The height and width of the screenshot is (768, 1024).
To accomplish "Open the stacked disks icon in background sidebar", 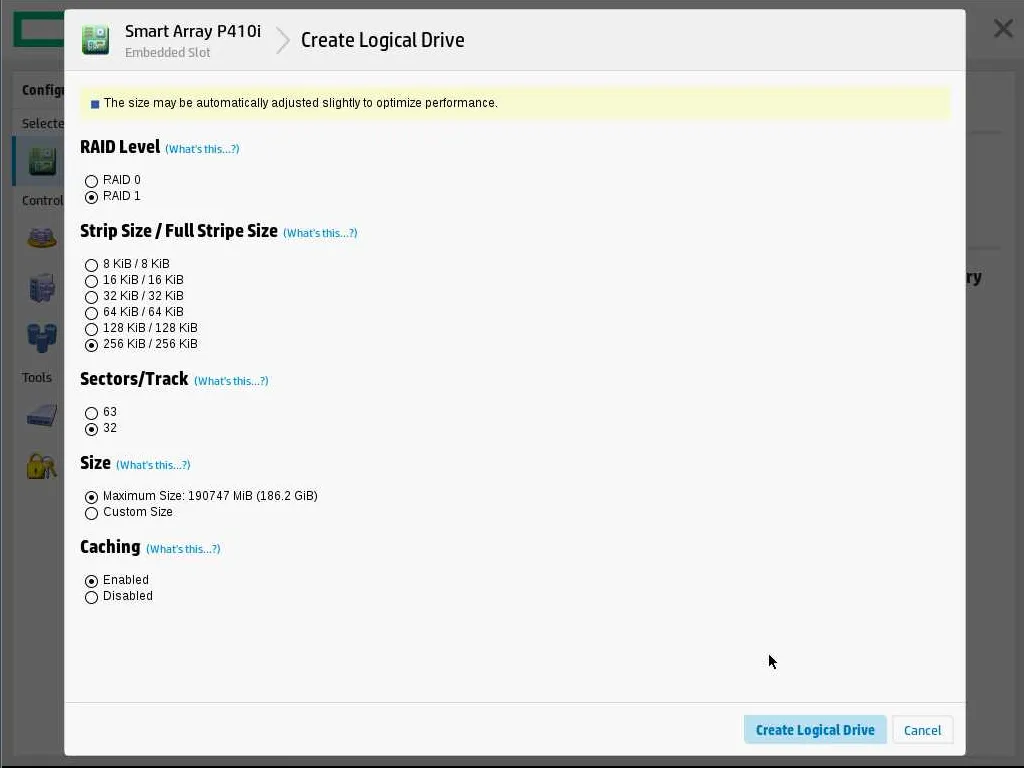I will pyautogui.click(x=42, y=238).
